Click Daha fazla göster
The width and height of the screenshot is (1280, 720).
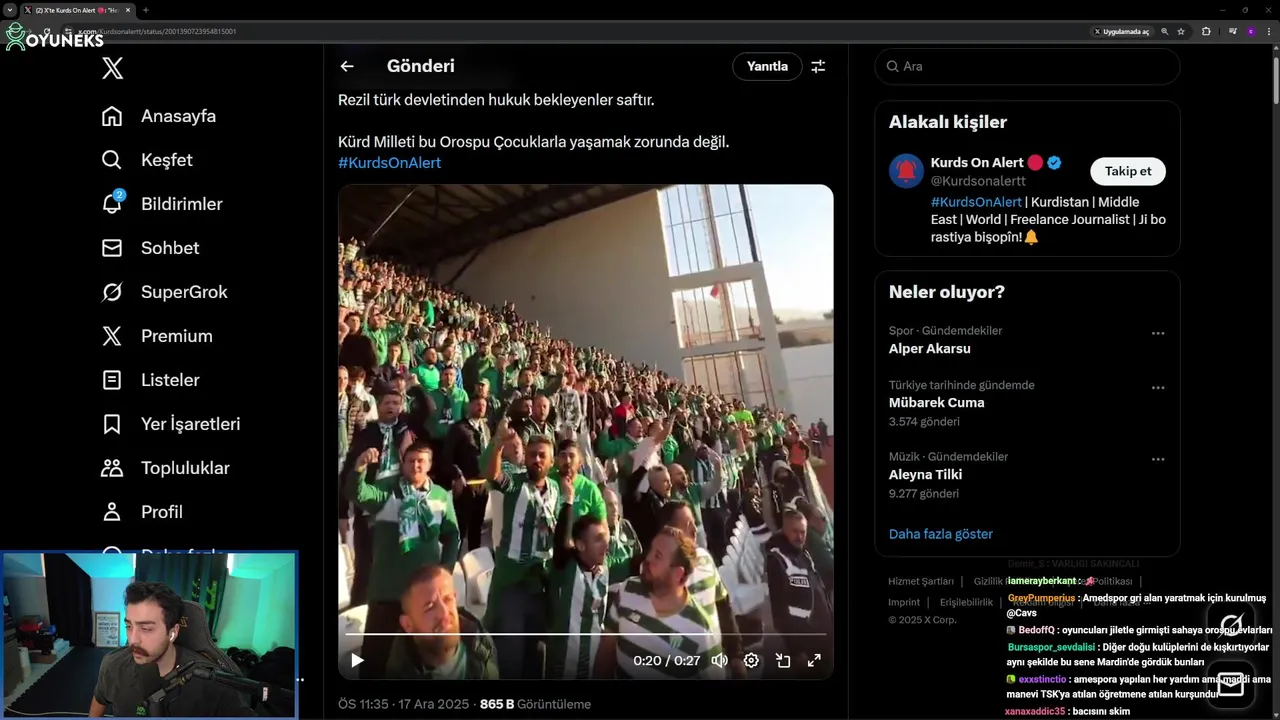coord(941,534)
